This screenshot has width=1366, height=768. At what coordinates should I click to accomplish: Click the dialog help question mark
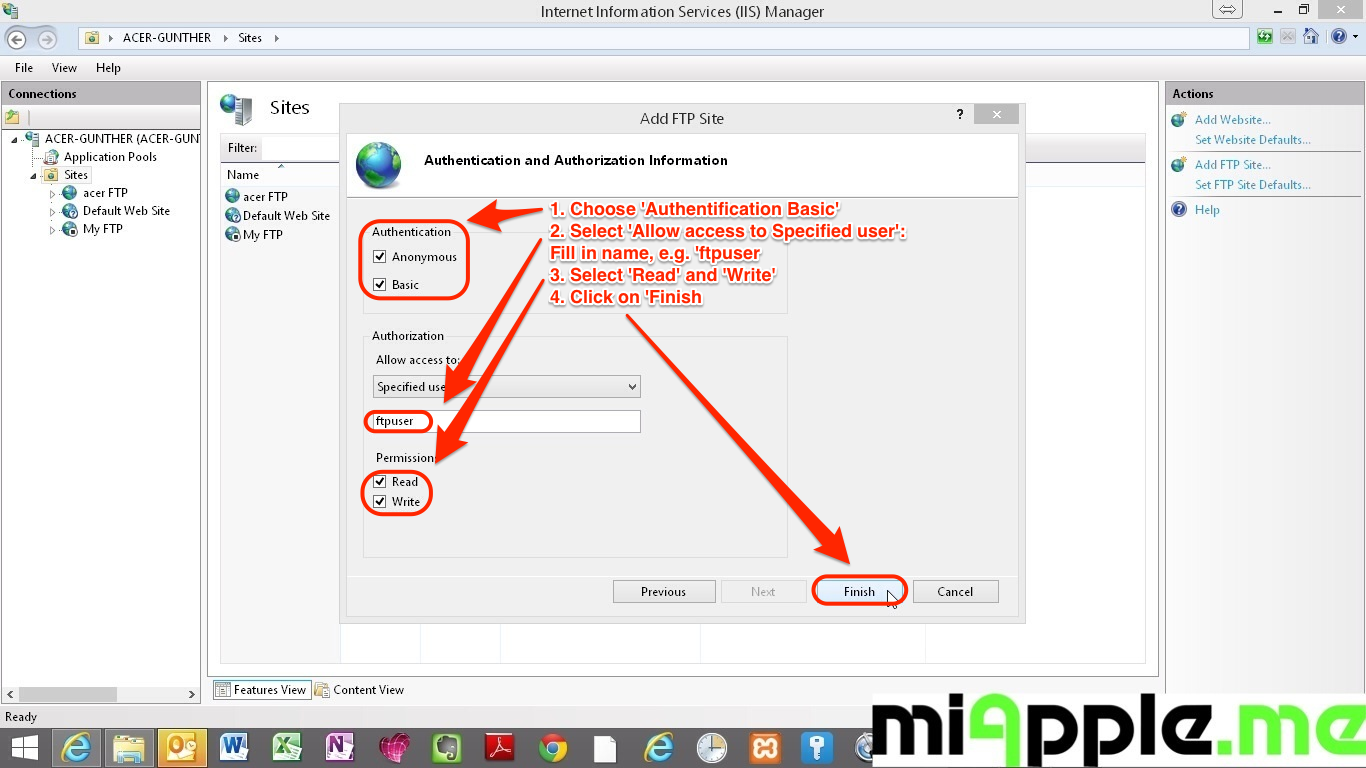click(960, 115)
